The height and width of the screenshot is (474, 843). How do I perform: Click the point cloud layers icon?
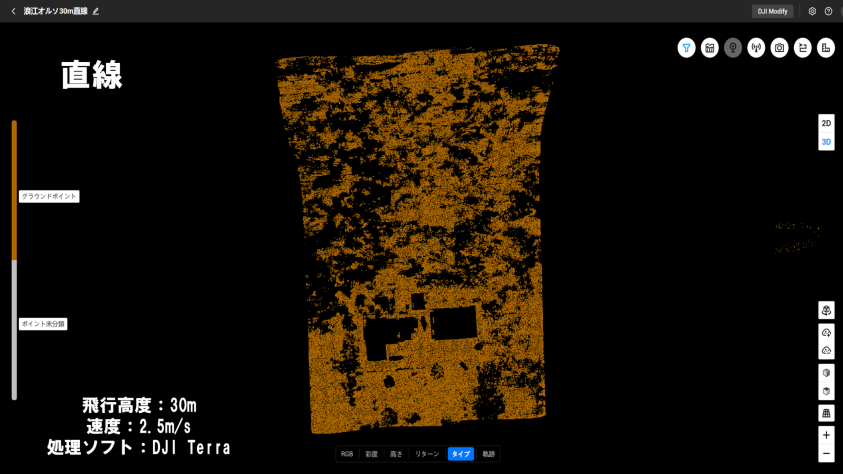(826, 310)
